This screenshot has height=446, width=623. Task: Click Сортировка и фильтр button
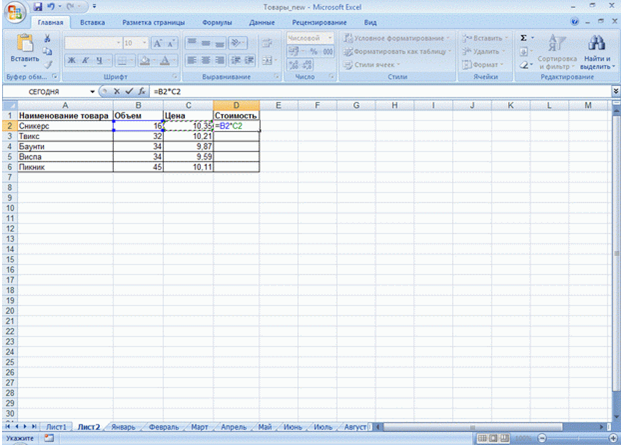coord(557,52)
